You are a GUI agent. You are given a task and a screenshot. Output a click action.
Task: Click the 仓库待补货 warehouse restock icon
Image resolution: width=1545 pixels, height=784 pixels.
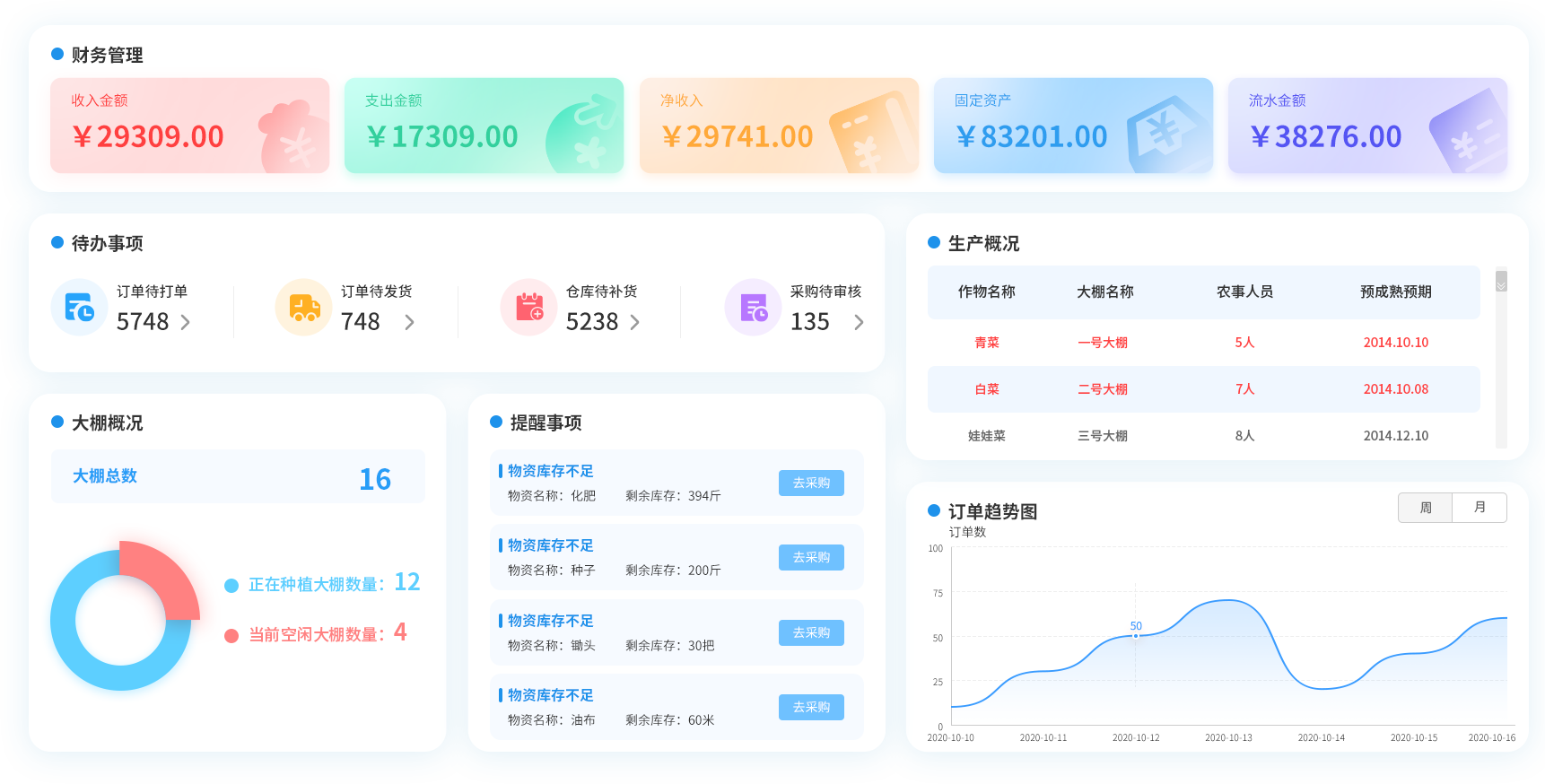[x=529, y=308]
